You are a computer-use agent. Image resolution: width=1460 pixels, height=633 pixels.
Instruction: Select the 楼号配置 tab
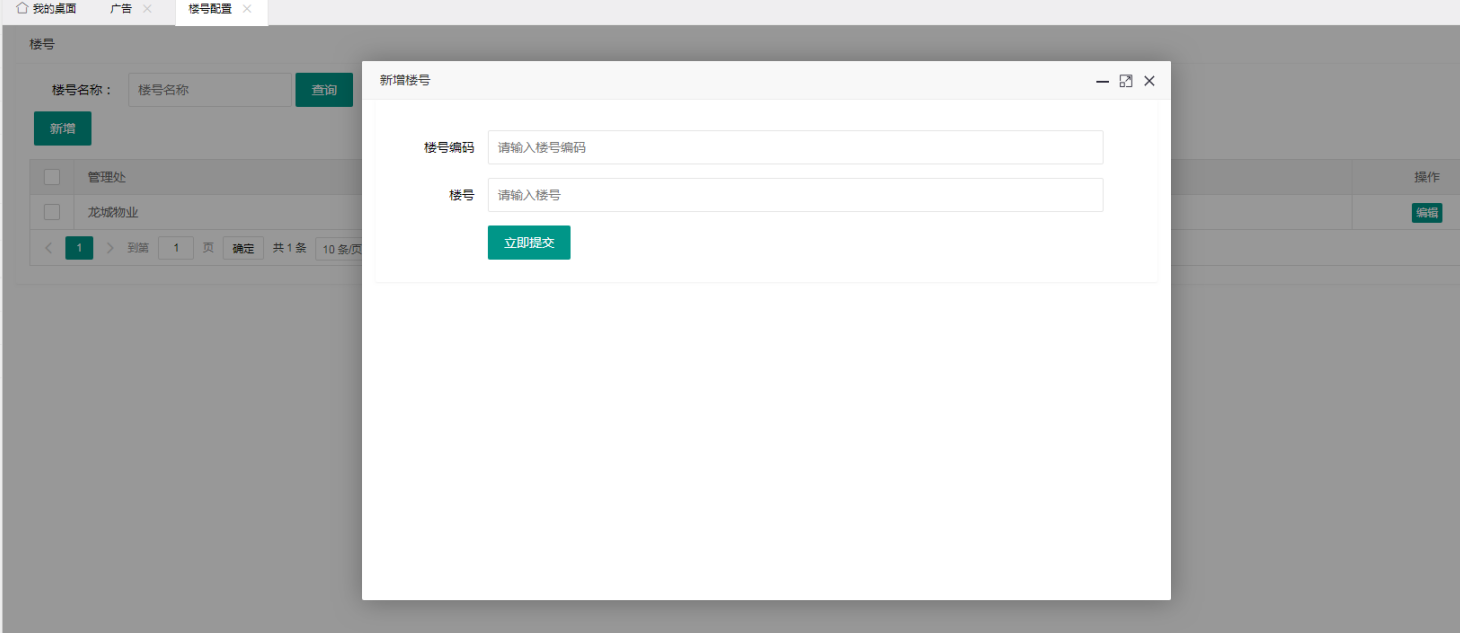click(x=210, y=9)
